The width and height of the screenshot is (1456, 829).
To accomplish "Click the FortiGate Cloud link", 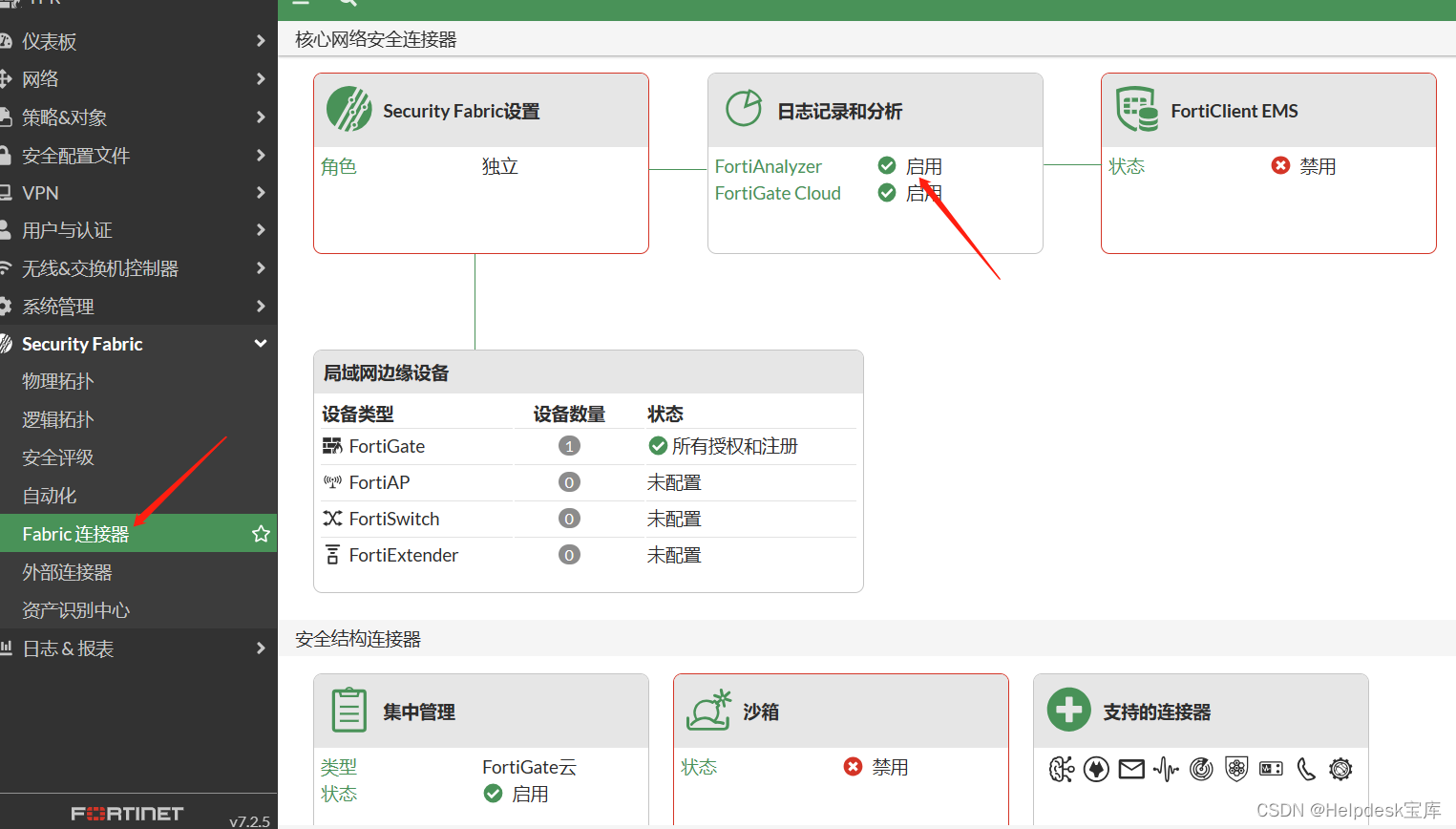I will (777, 193).
